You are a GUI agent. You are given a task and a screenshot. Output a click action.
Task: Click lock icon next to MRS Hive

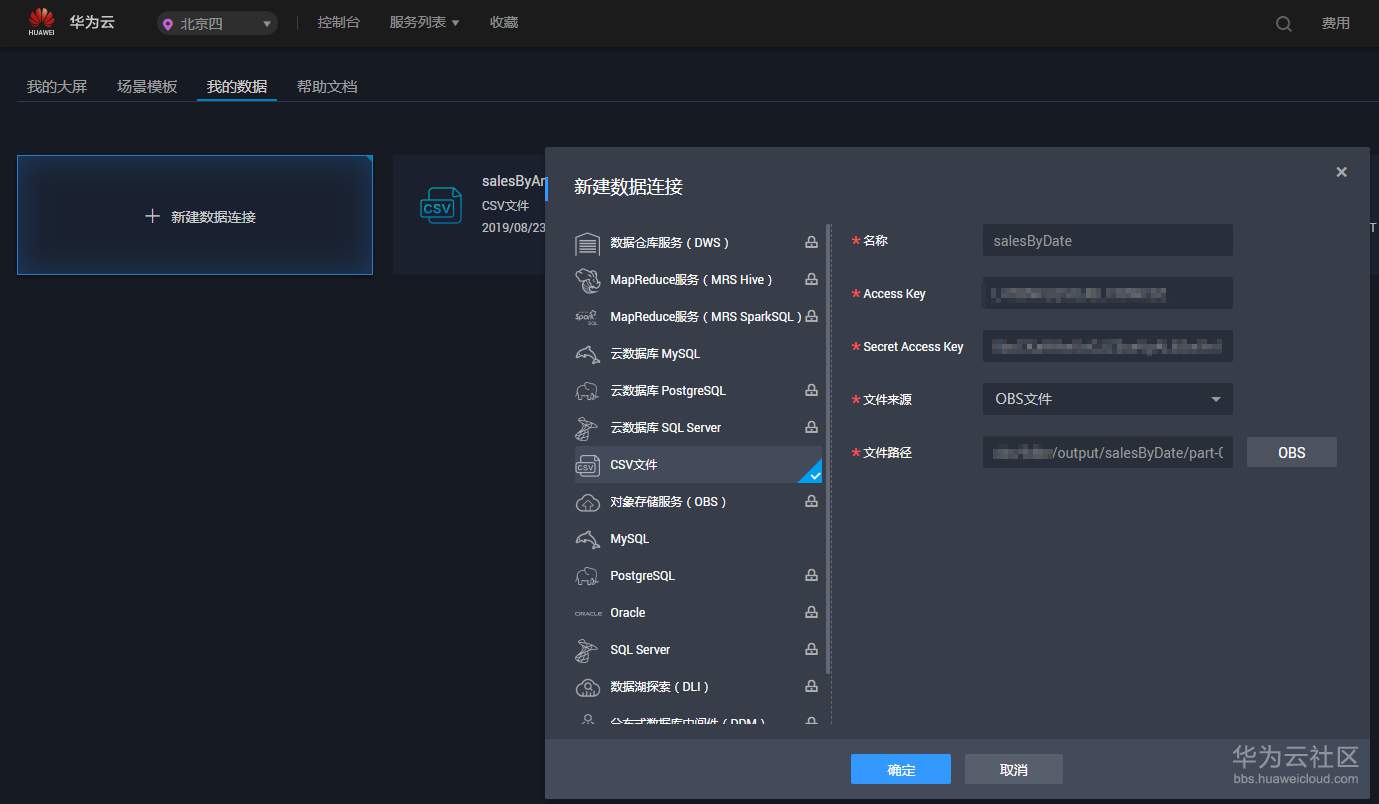click(x=812, y=279)
